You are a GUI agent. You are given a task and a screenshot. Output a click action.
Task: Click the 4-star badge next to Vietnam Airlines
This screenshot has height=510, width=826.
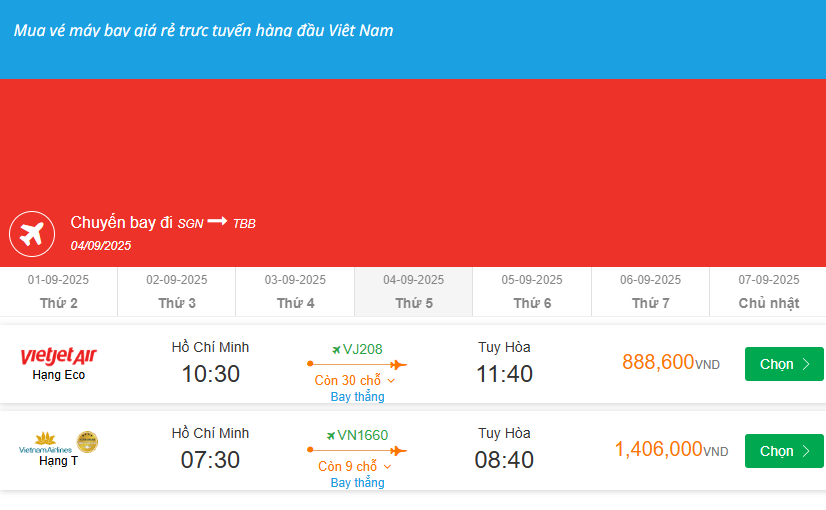pos(87,441)
